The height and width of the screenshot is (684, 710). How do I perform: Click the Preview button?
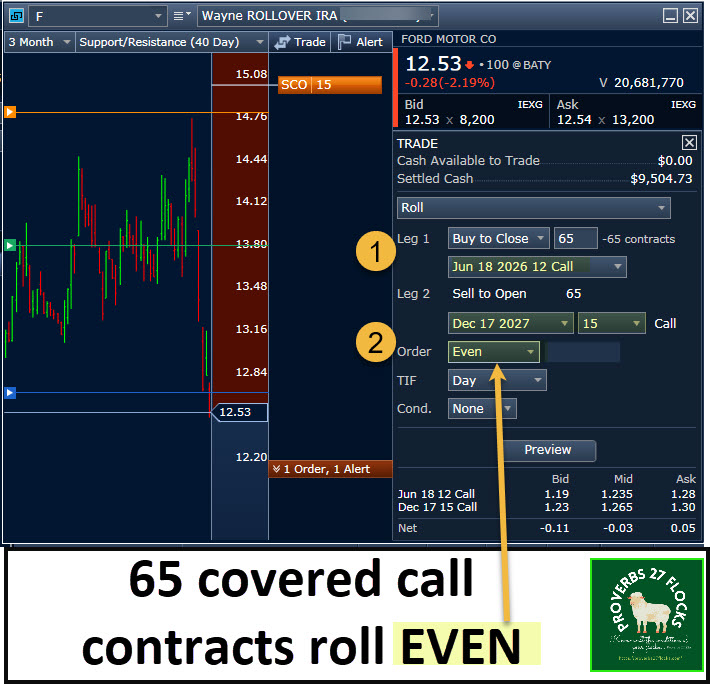[548, 450]
